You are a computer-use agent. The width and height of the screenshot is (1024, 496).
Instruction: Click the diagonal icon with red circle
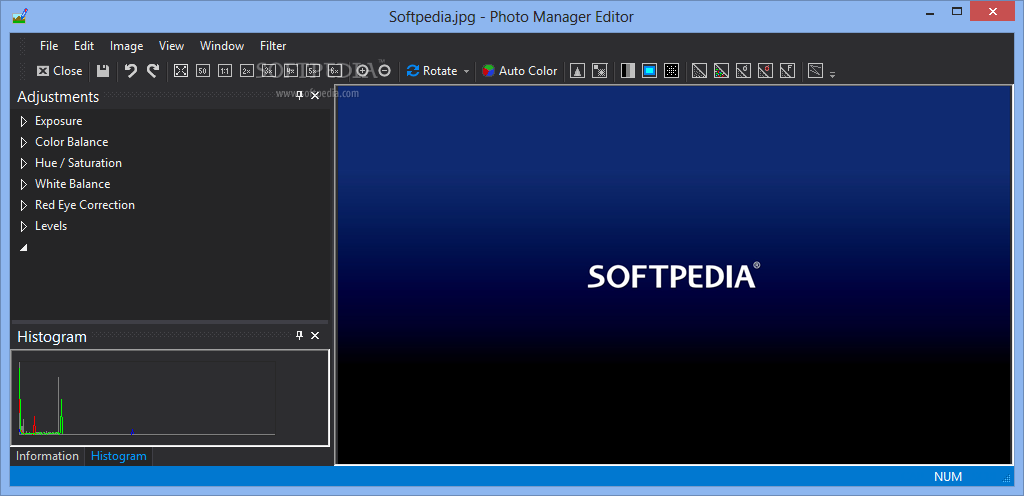[765, 70]
